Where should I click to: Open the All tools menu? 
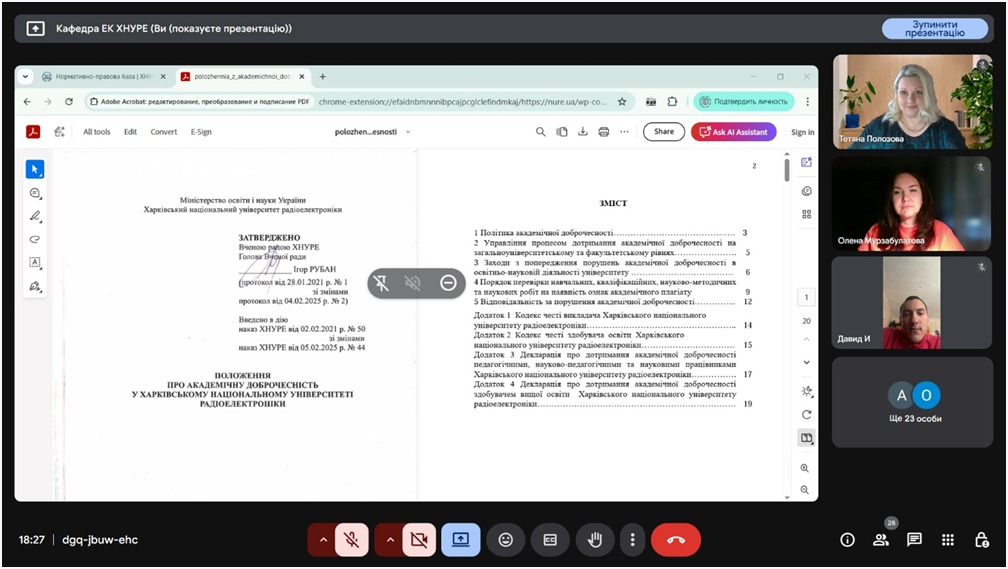pos(97,132)
